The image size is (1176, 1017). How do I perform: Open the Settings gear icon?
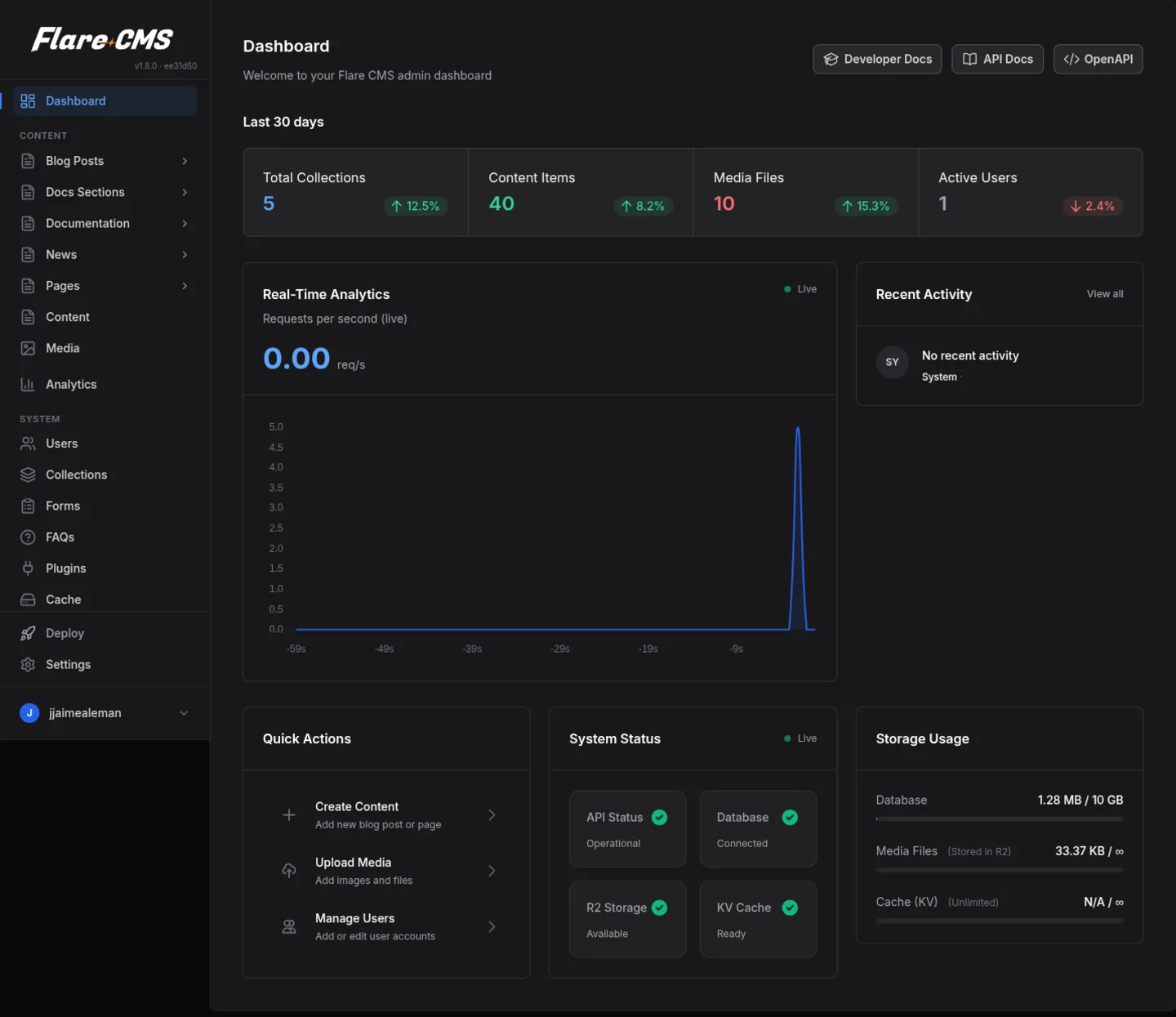[28, 664]
